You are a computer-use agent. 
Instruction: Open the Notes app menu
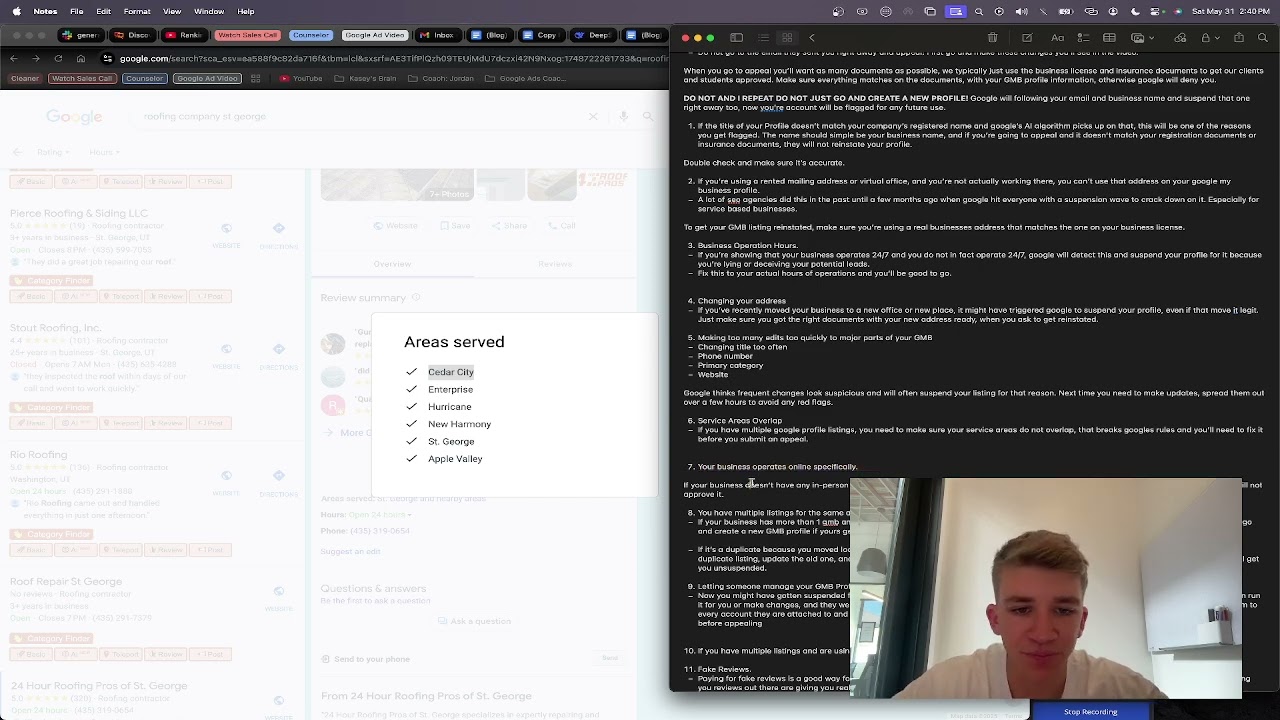point(45,11)
